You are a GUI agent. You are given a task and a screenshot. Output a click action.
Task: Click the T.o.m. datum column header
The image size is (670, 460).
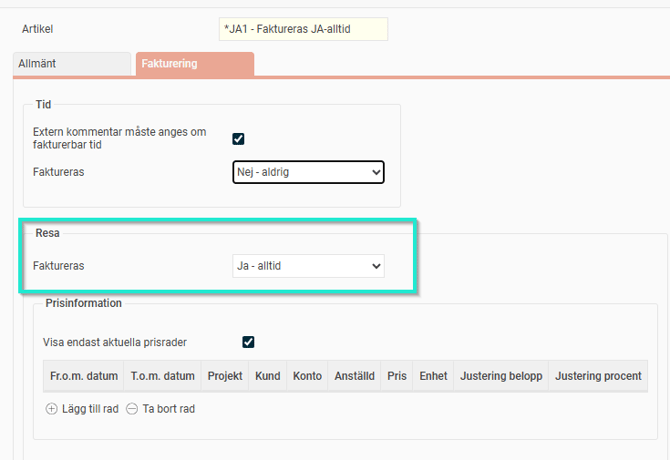pos(161,376)
